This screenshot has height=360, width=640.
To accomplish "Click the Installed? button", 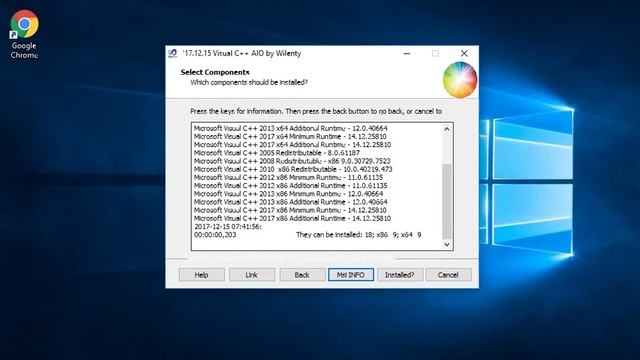I will pos(400,275).
